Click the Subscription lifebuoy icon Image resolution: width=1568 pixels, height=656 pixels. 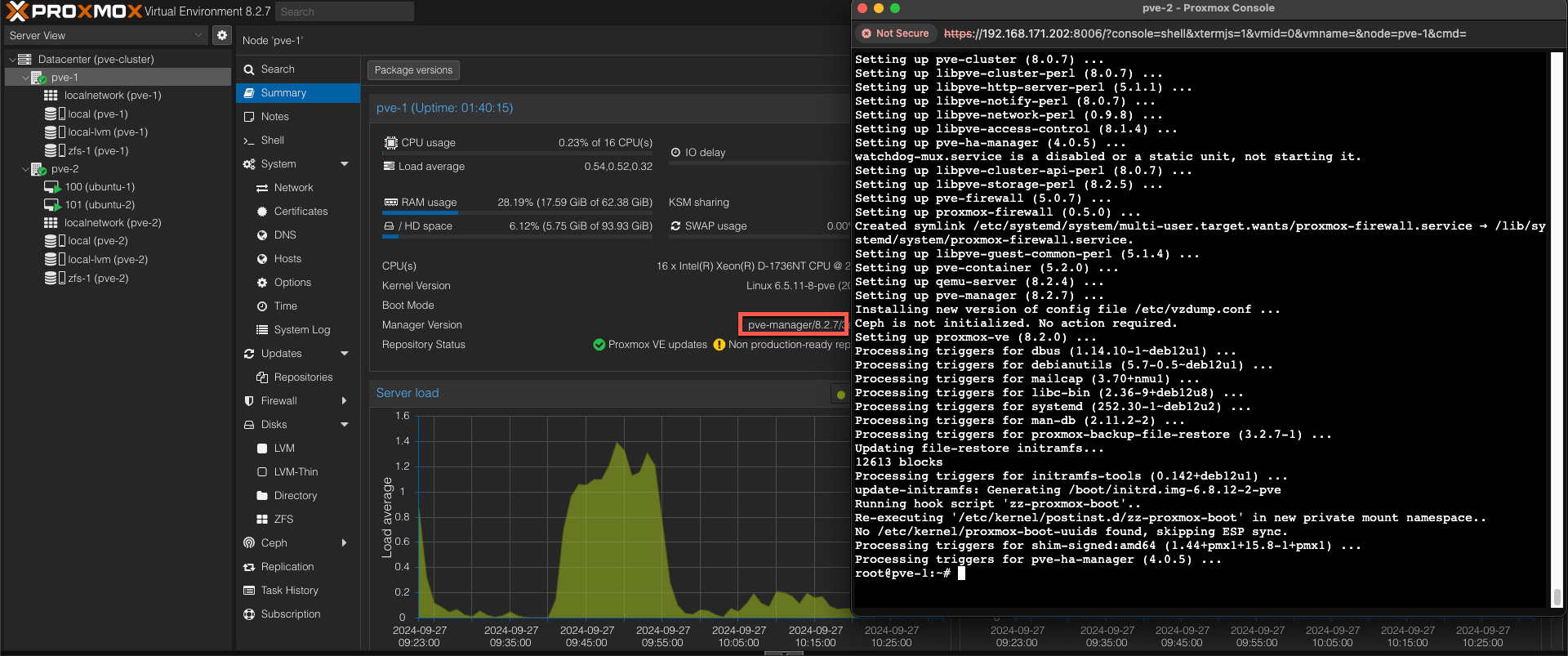coord(249,614)
